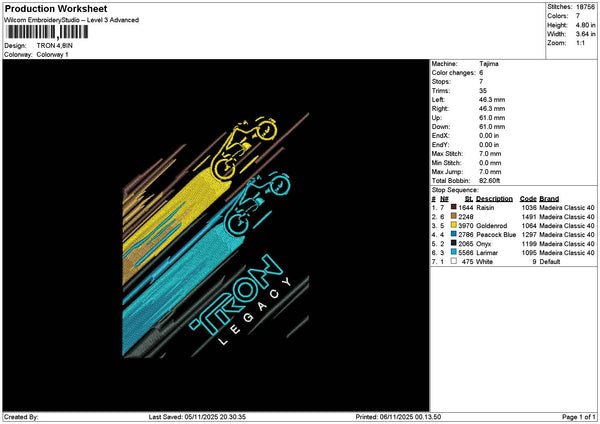Screen dimensions: 600x424
Task: Click the EndY: label
Action: click(440, 145)
